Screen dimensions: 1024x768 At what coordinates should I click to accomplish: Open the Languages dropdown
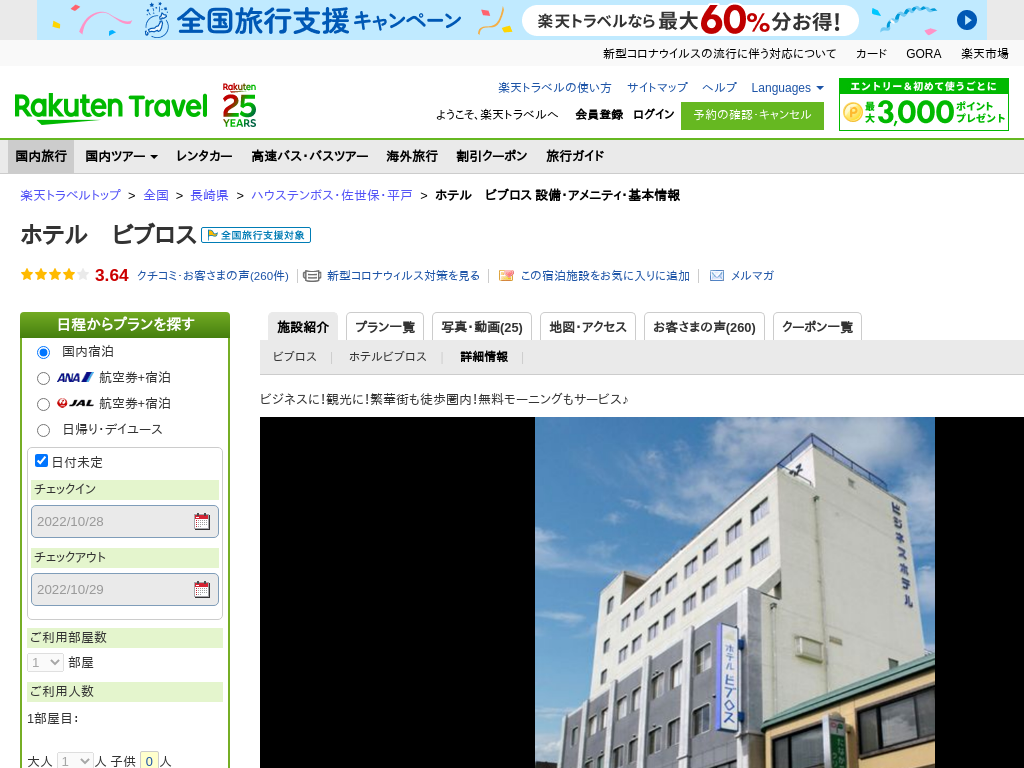click(x=787, y=88)
